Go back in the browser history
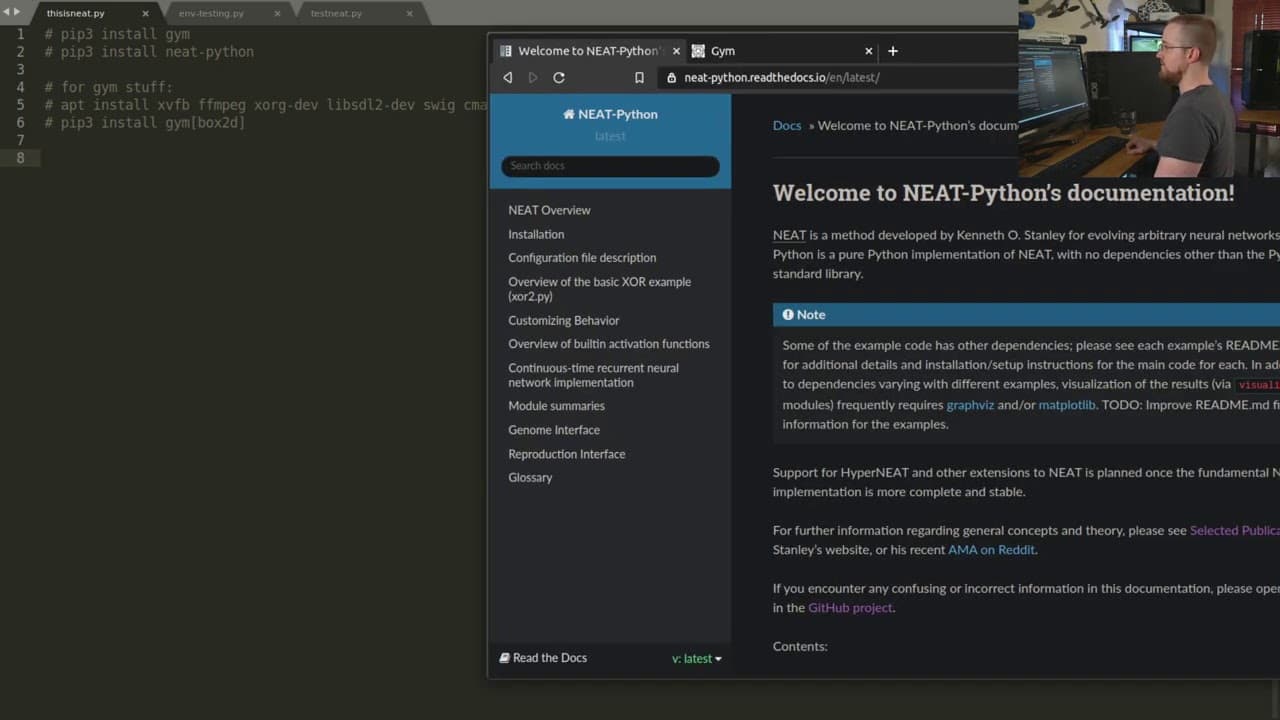This screenshot has height=720, width=1280. point(508,77)
